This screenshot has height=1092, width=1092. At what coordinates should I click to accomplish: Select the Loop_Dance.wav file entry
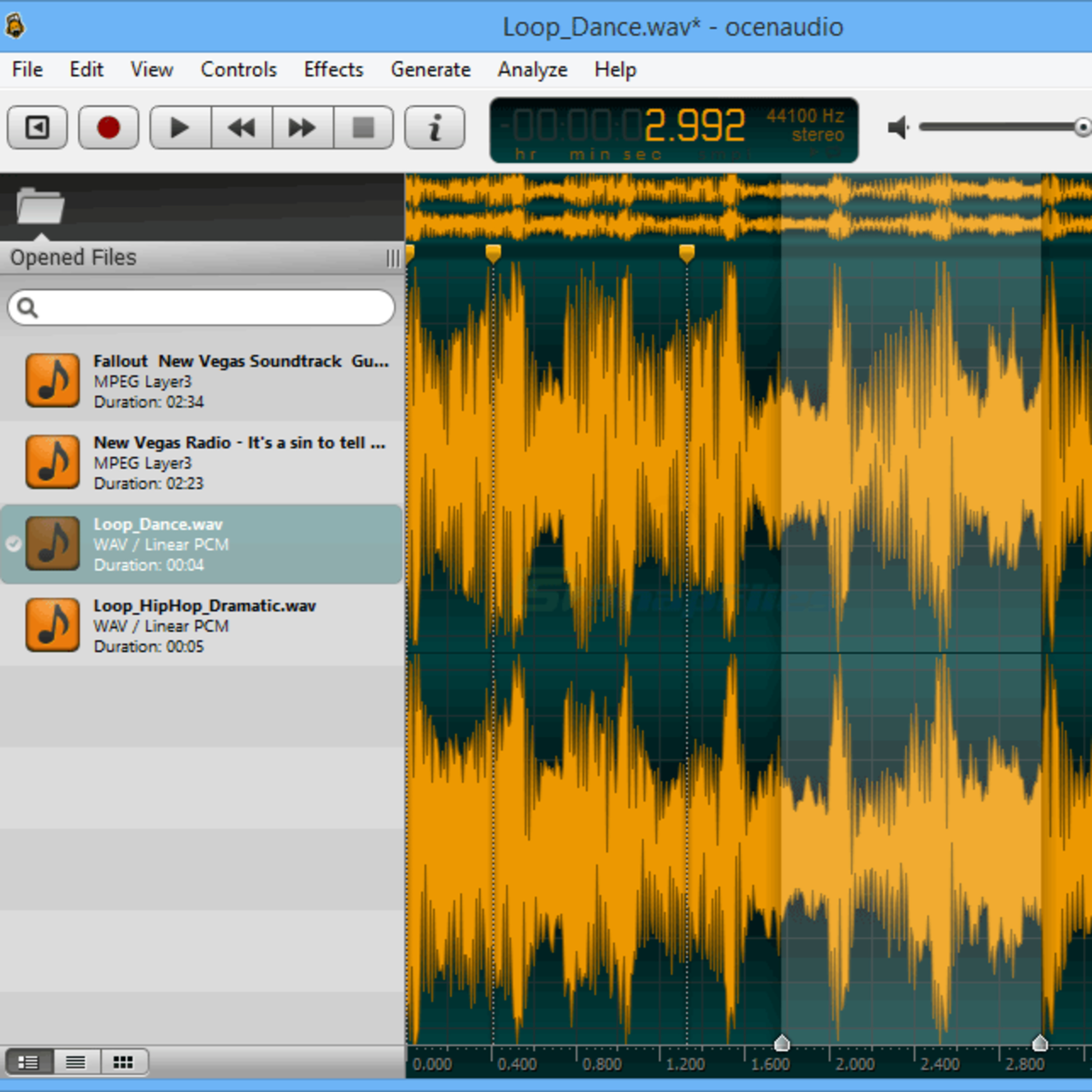[201, 544]
